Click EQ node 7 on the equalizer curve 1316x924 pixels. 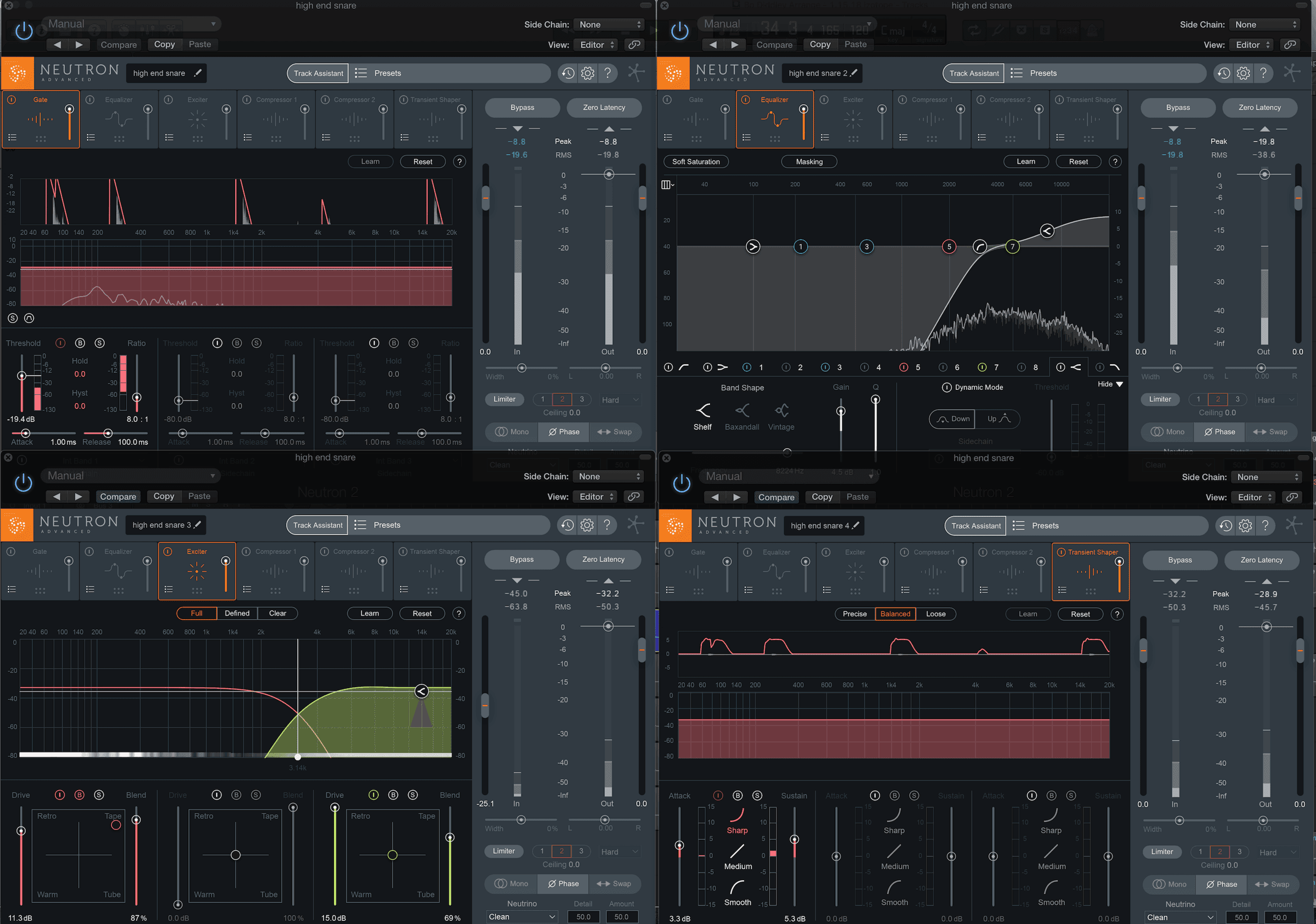(x=1012, y=246)
